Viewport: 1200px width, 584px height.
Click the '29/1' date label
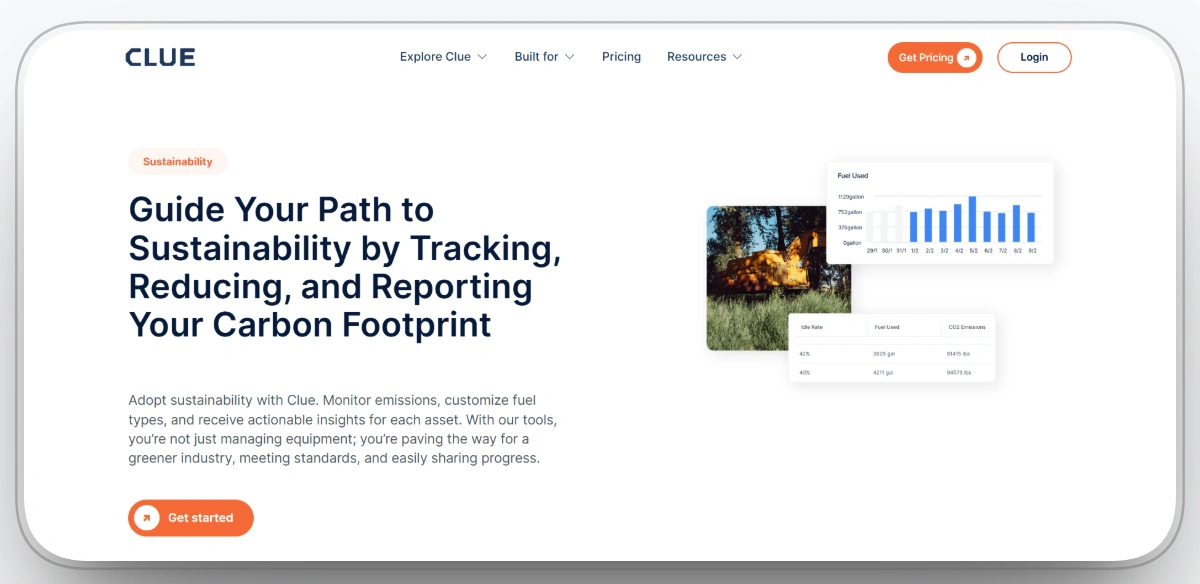click(872, 251)
